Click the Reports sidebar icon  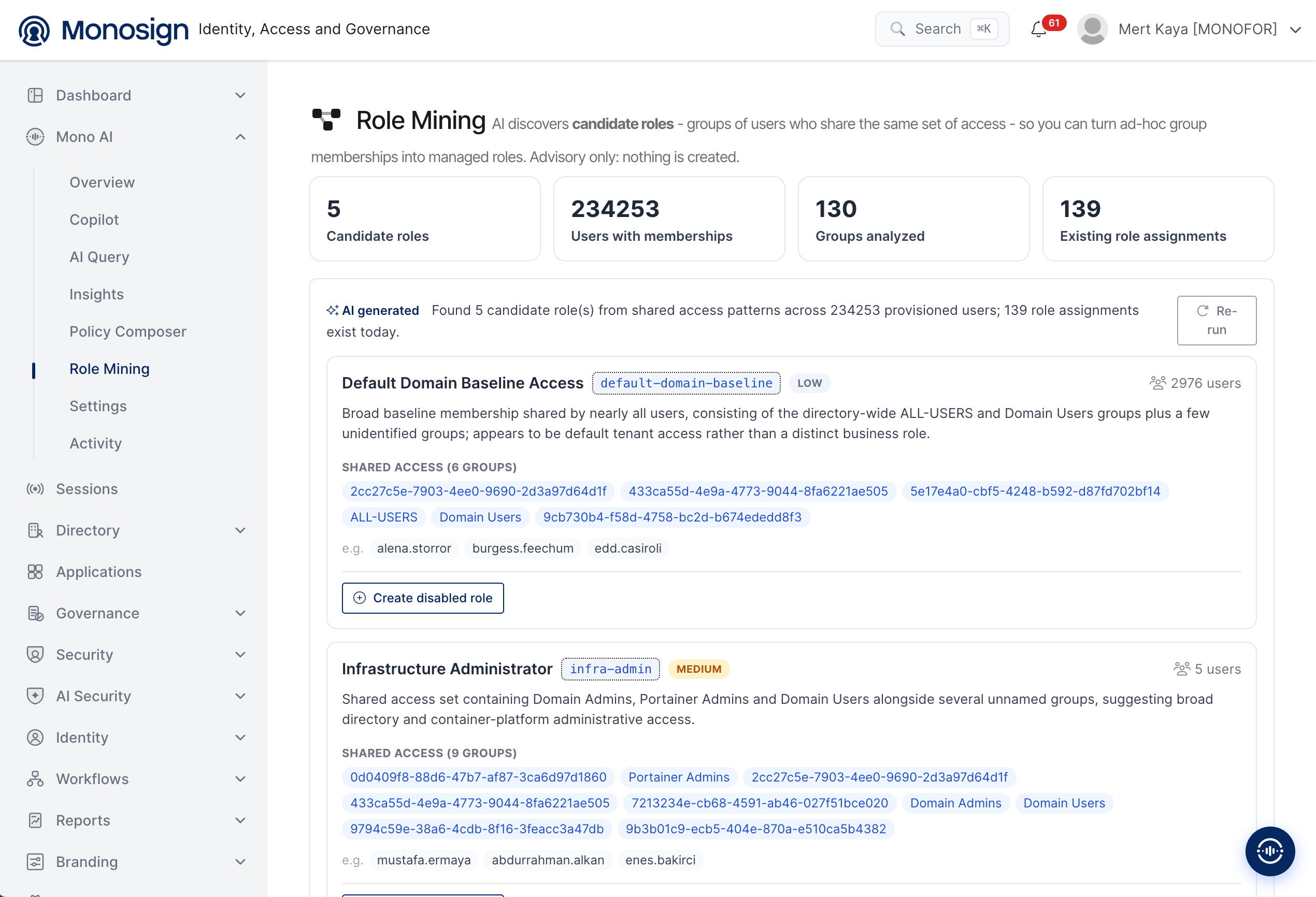pyautogui.click(x=35, y=820)
